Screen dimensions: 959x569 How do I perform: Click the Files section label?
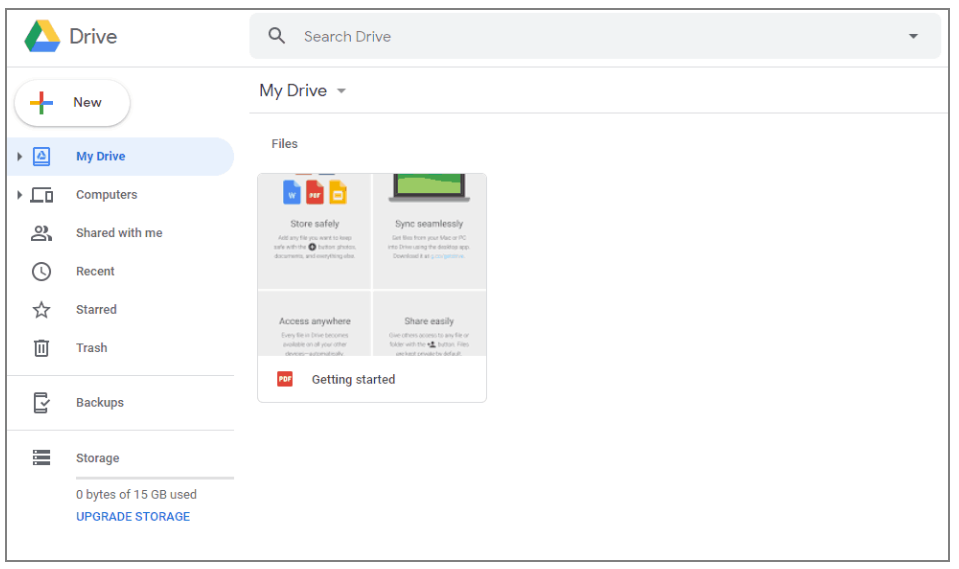pyautogui.click(x=284, y=144)
